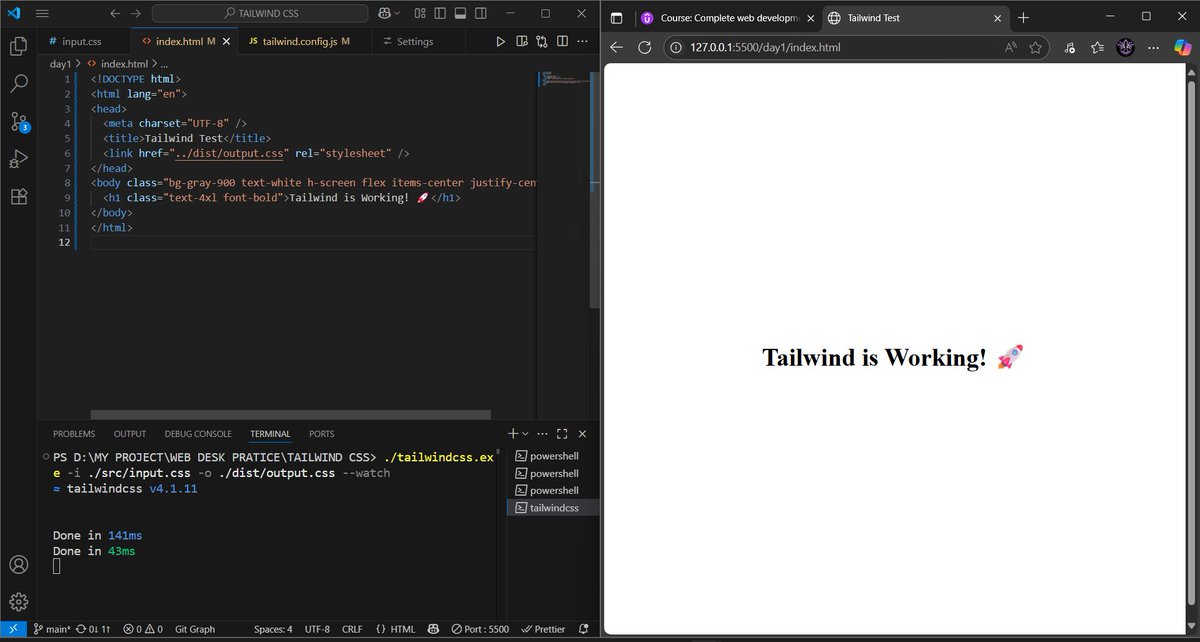Click Prettier in the status bar
Viewport: 1200px width, 642px height.
543,629
